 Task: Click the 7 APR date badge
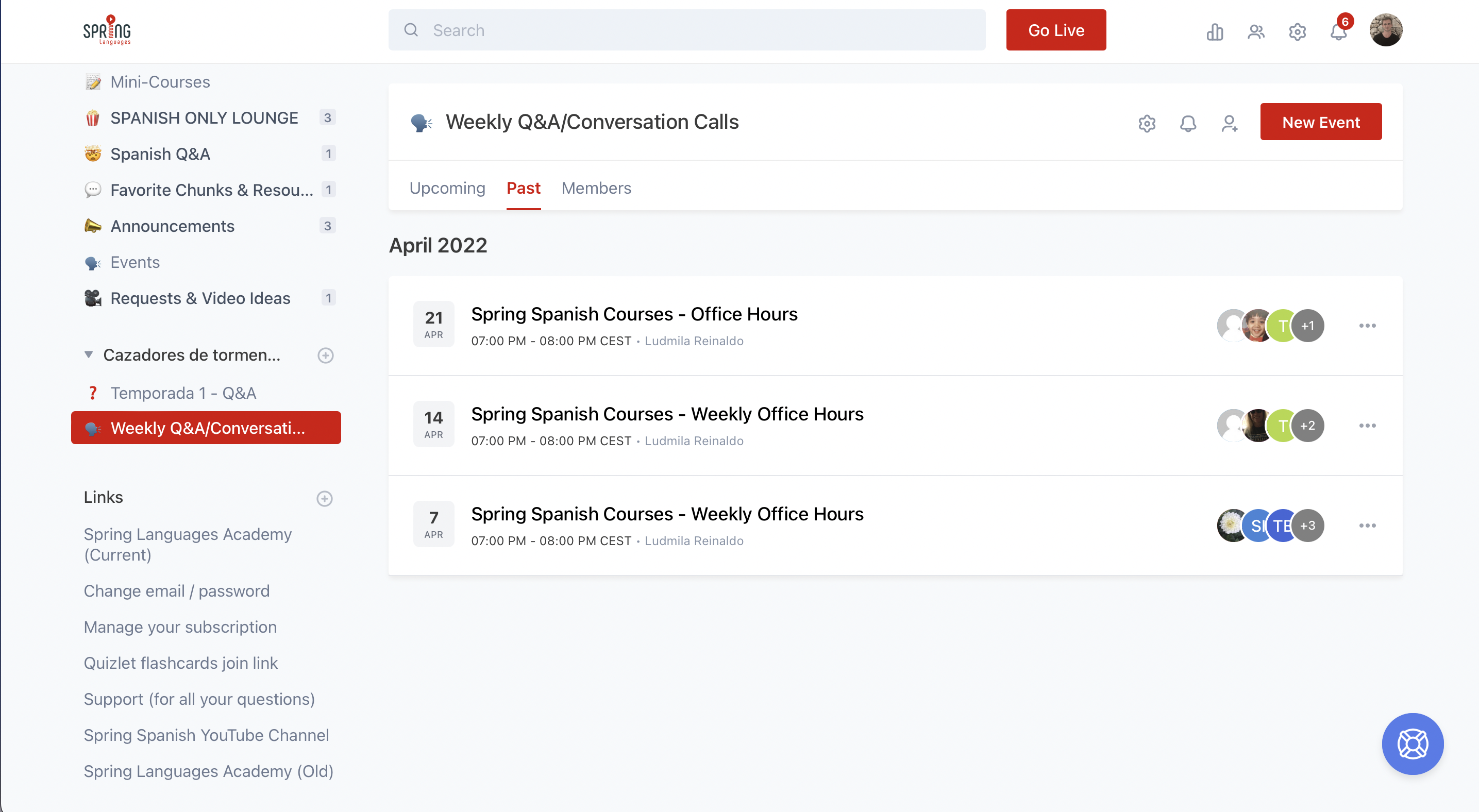coord(434,524)
